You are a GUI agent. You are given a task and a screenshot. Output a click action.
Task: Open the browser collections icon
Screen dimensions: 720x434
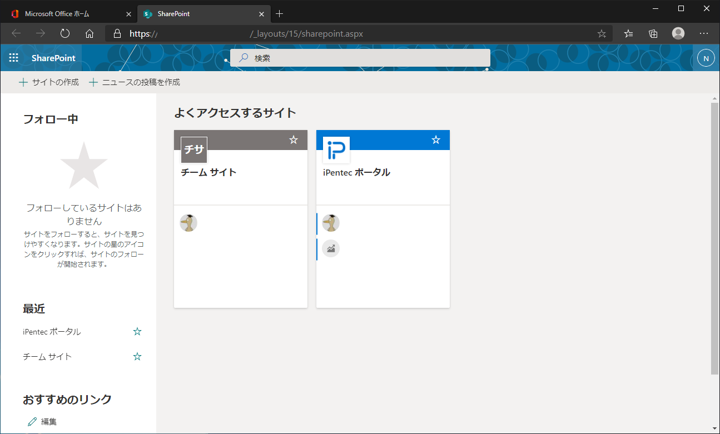click(x=653, y=34)
